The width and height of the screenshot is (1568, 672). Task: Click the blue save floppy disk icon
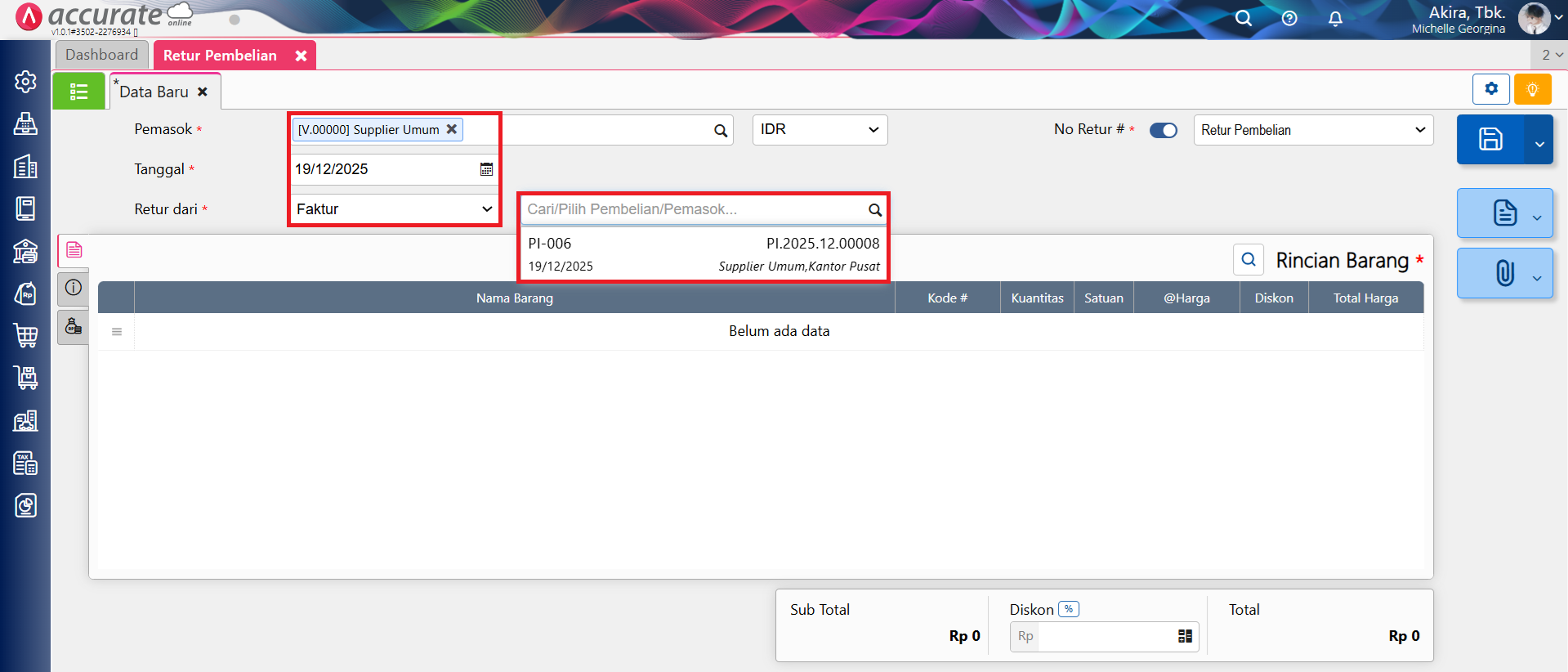pos(1490,139)
